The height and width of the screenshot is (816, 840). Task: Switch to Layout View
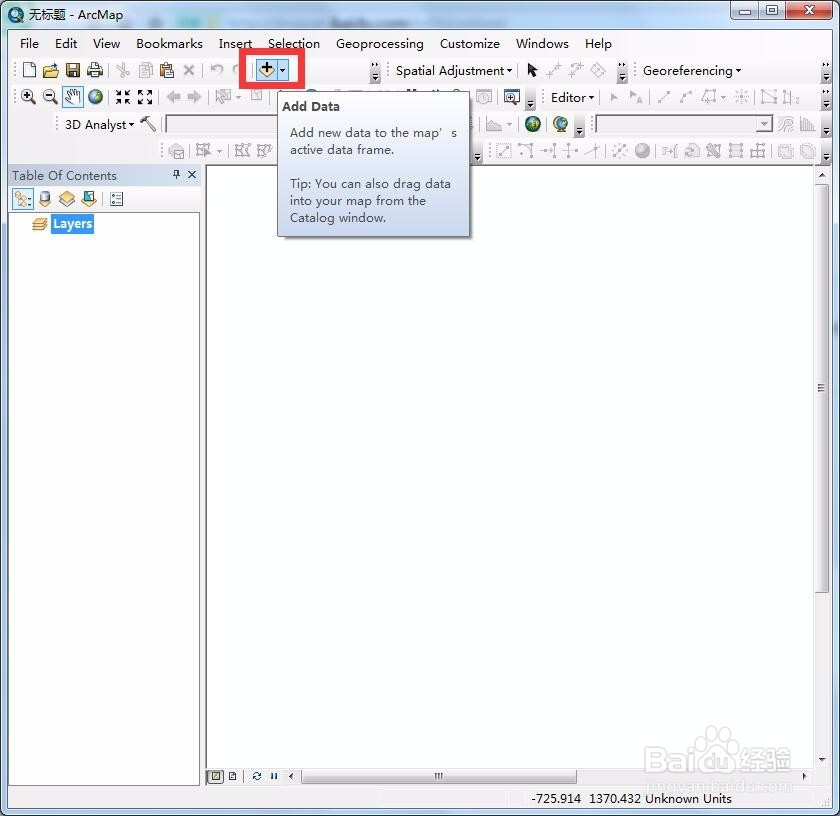(232, 776)
